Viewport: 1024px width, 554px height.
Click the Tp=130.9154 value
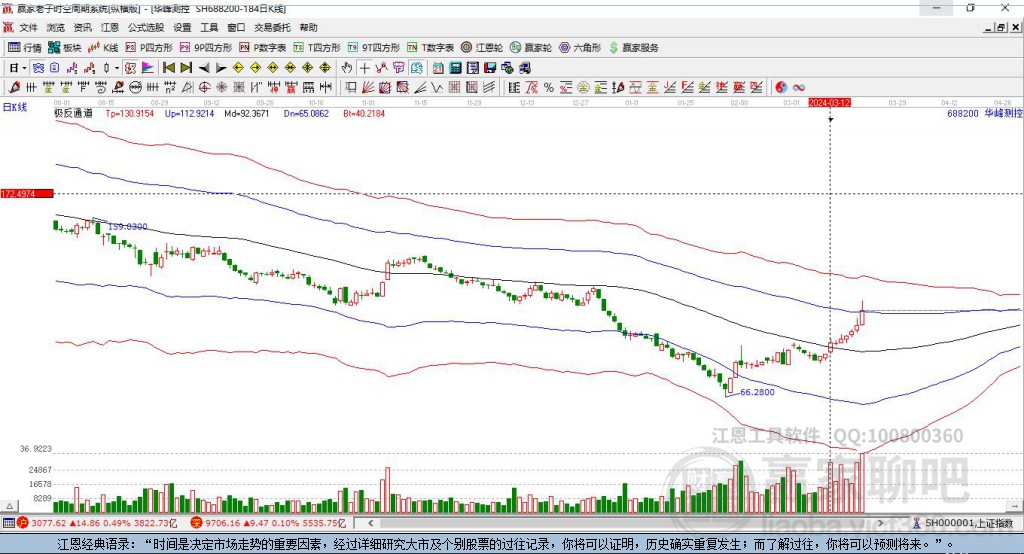(x=130, y=113)
